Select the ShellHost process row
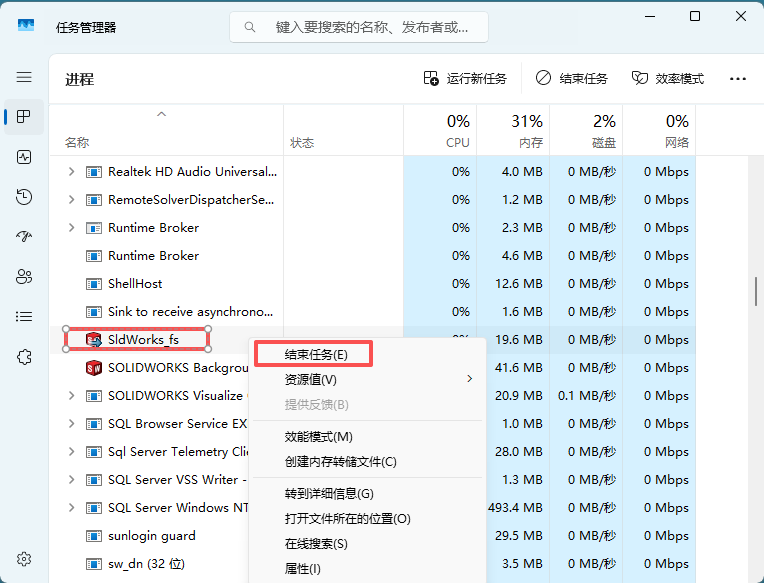The height and width of the screenshot is (583, 764). coord(373,283)
